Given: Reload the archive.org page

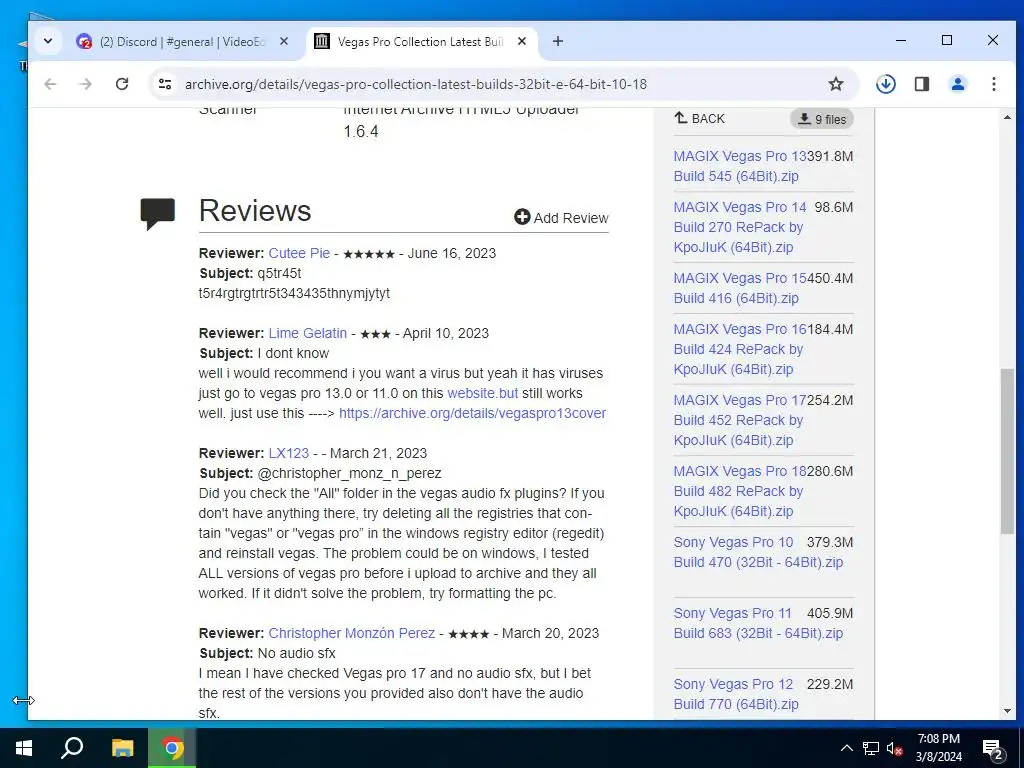Looking at the screenshot, I should 121,84.
